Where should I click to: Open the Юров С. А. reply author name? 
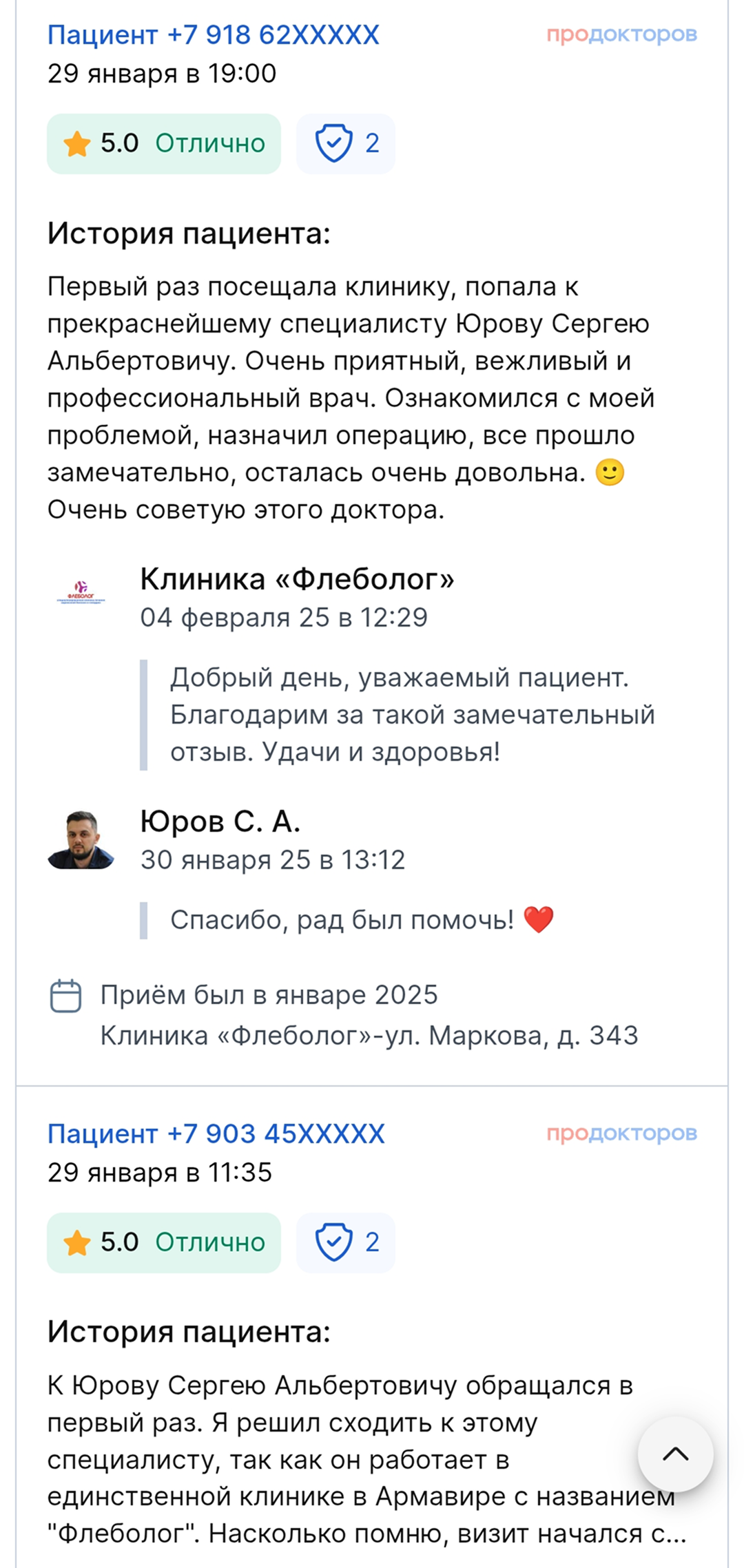220,821
